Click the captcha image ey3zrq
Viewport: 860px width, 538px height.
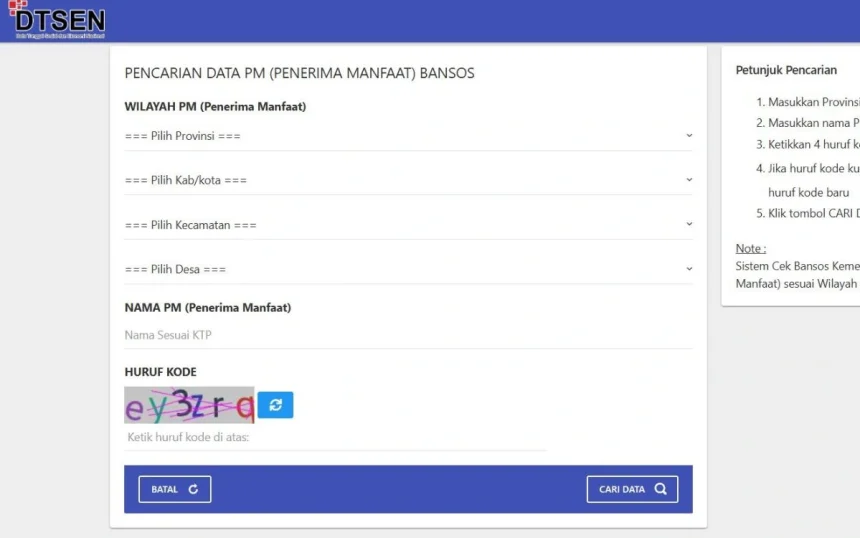(189, 405)
